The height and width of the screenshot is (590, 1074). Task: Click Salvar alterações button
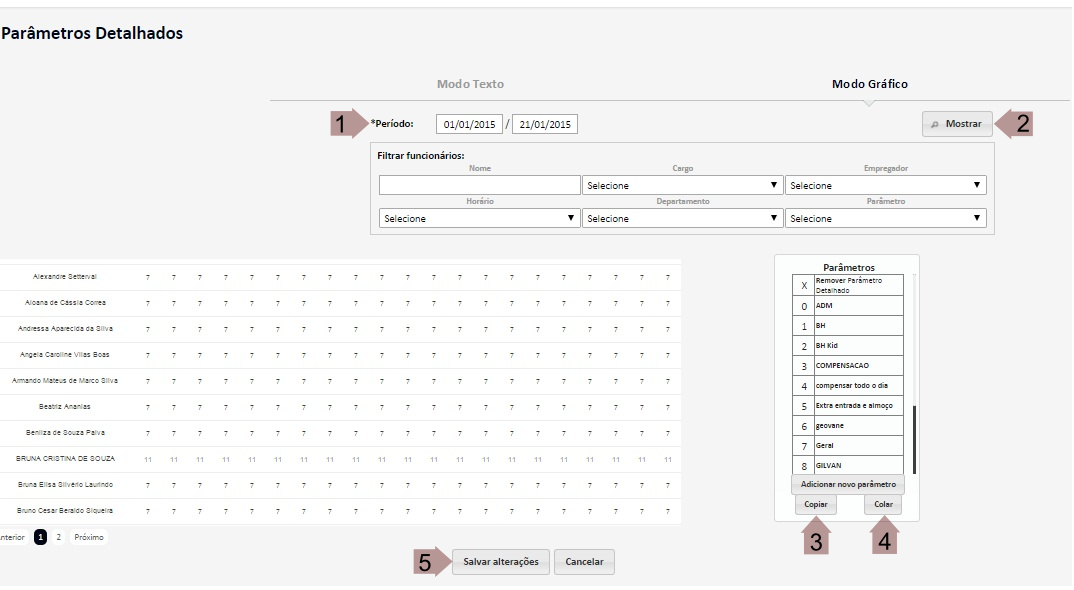click(500, 562)
